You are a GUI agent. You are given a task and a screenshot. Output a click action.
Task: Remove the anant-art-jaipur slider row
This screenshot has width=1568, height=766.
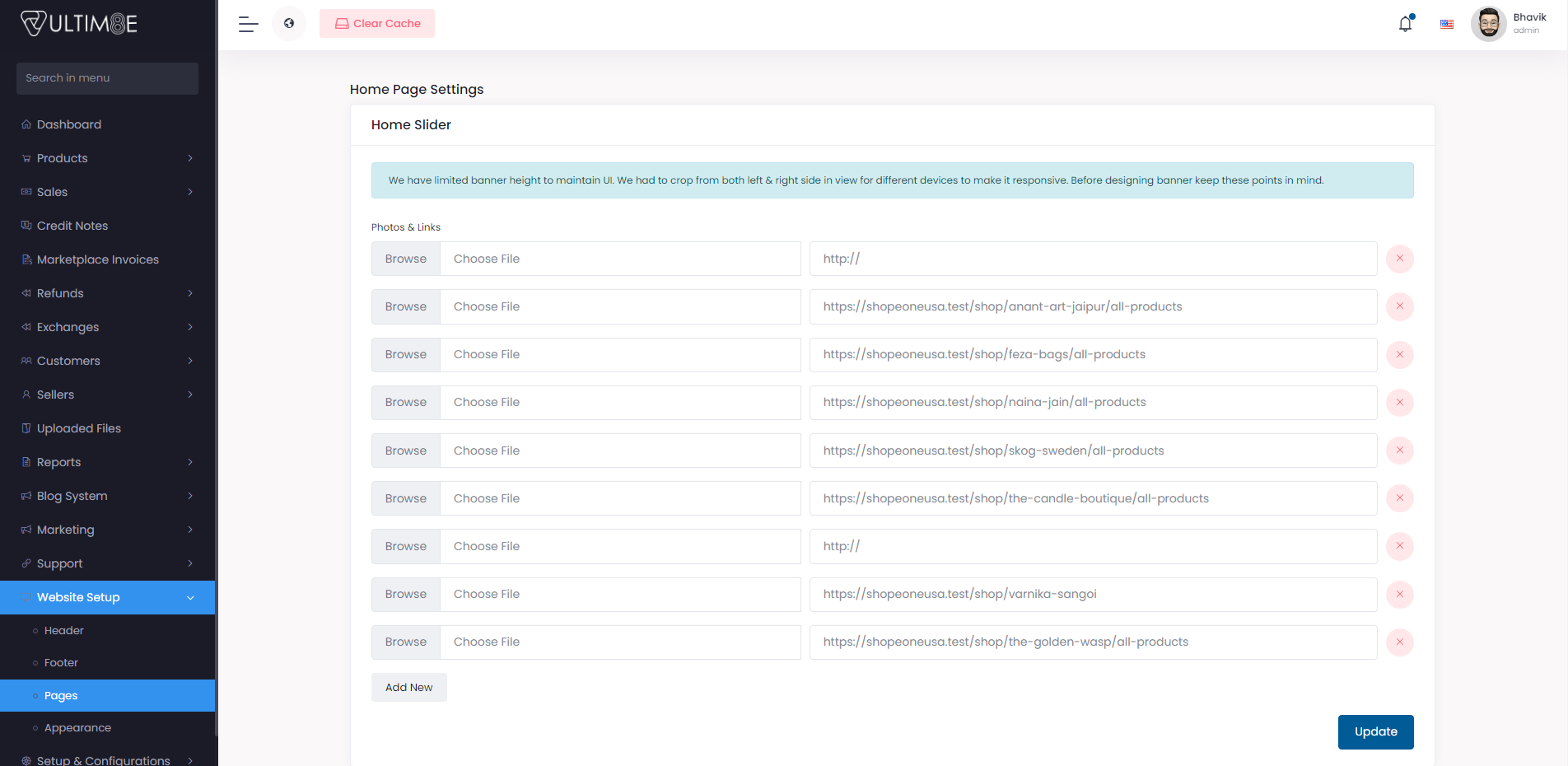coord(1399,306)
